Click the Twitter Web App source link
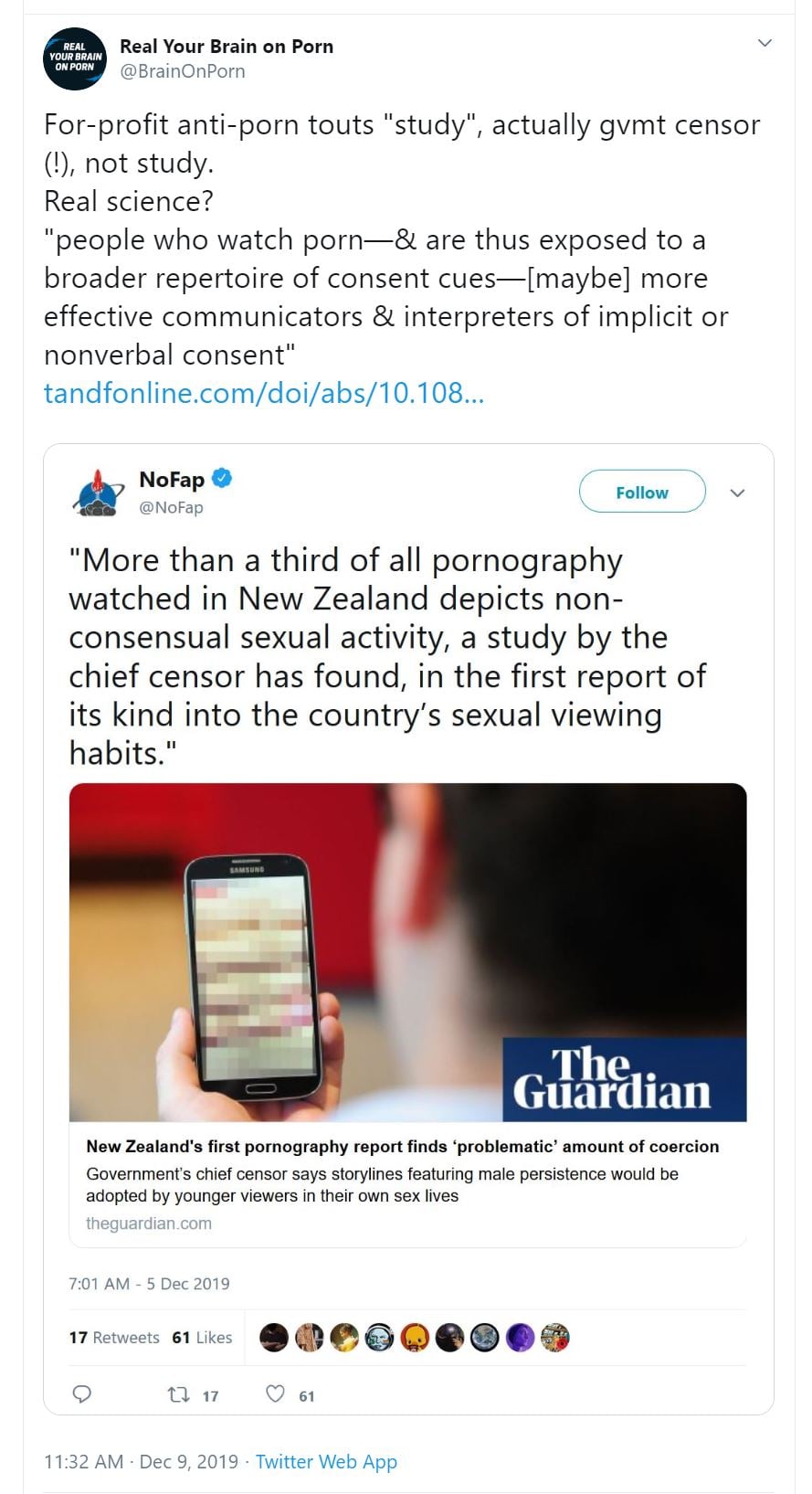 click(326, 1461)
